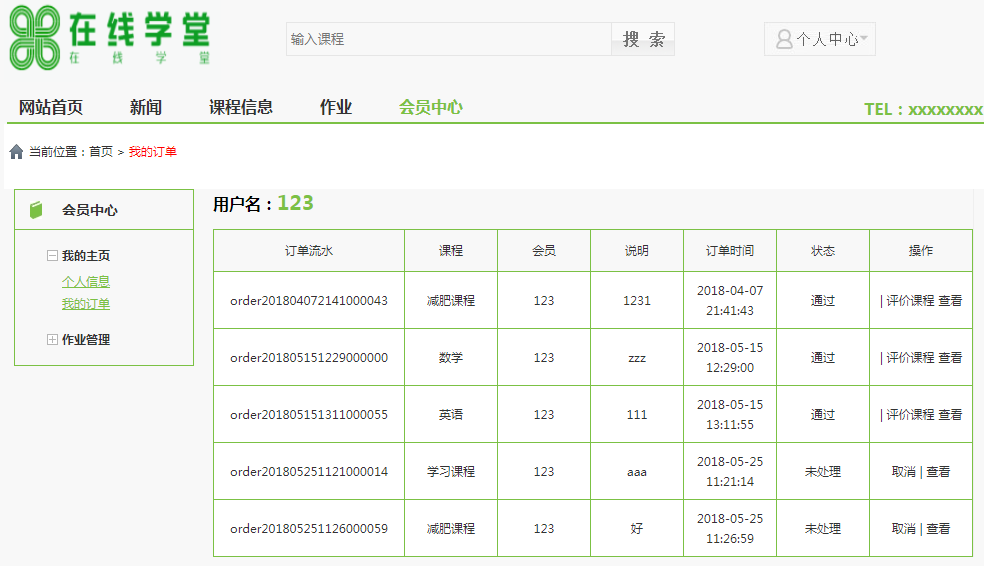The image size is (984, 566).
Task: Click 查看 for the 英语 order
Action: tap(950, 415)
